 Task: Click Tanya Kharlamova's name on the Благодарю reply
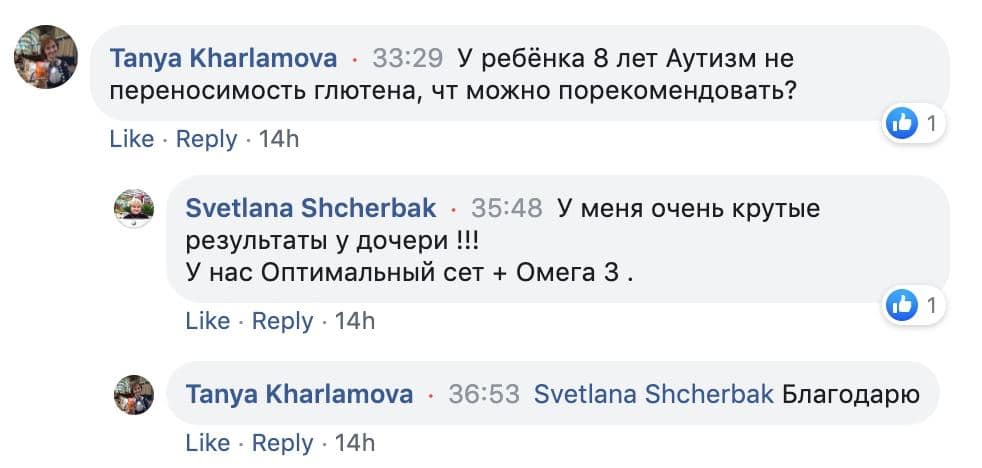pyautogui.click(x=299, y=394)
